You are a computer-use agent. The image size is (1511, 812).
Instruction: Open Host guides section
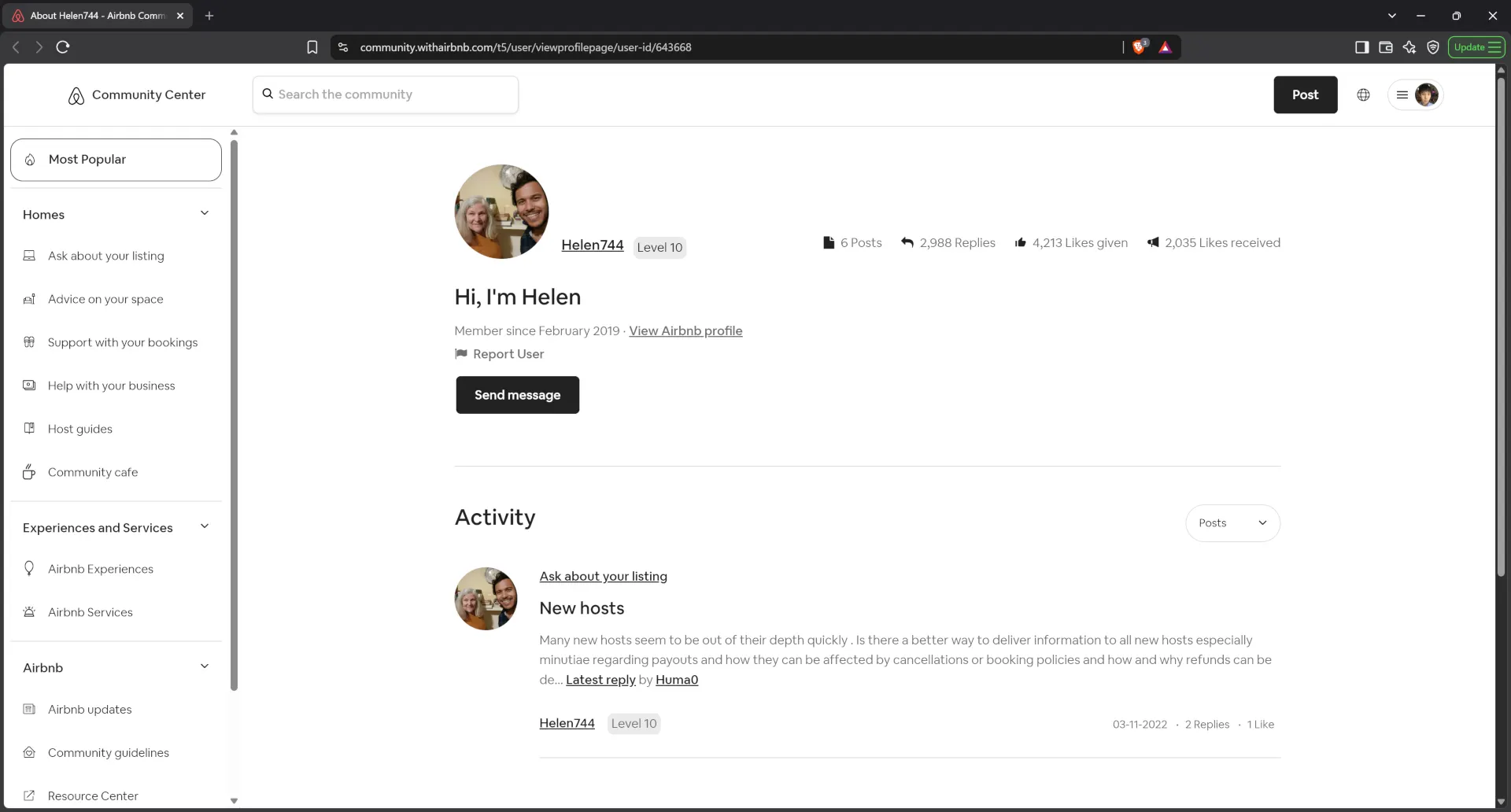click(x=80, y=429)
